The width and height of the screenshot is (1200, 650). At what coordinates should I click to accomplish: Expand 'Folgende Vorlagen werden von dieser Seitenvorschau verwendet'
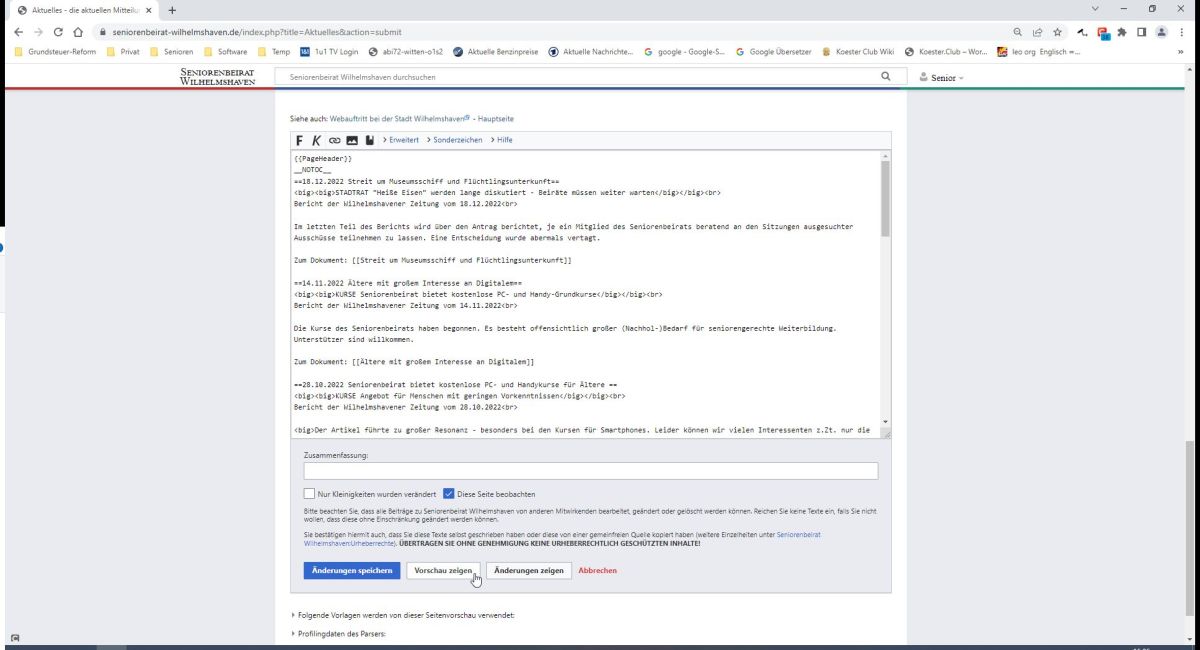point(403,615)
